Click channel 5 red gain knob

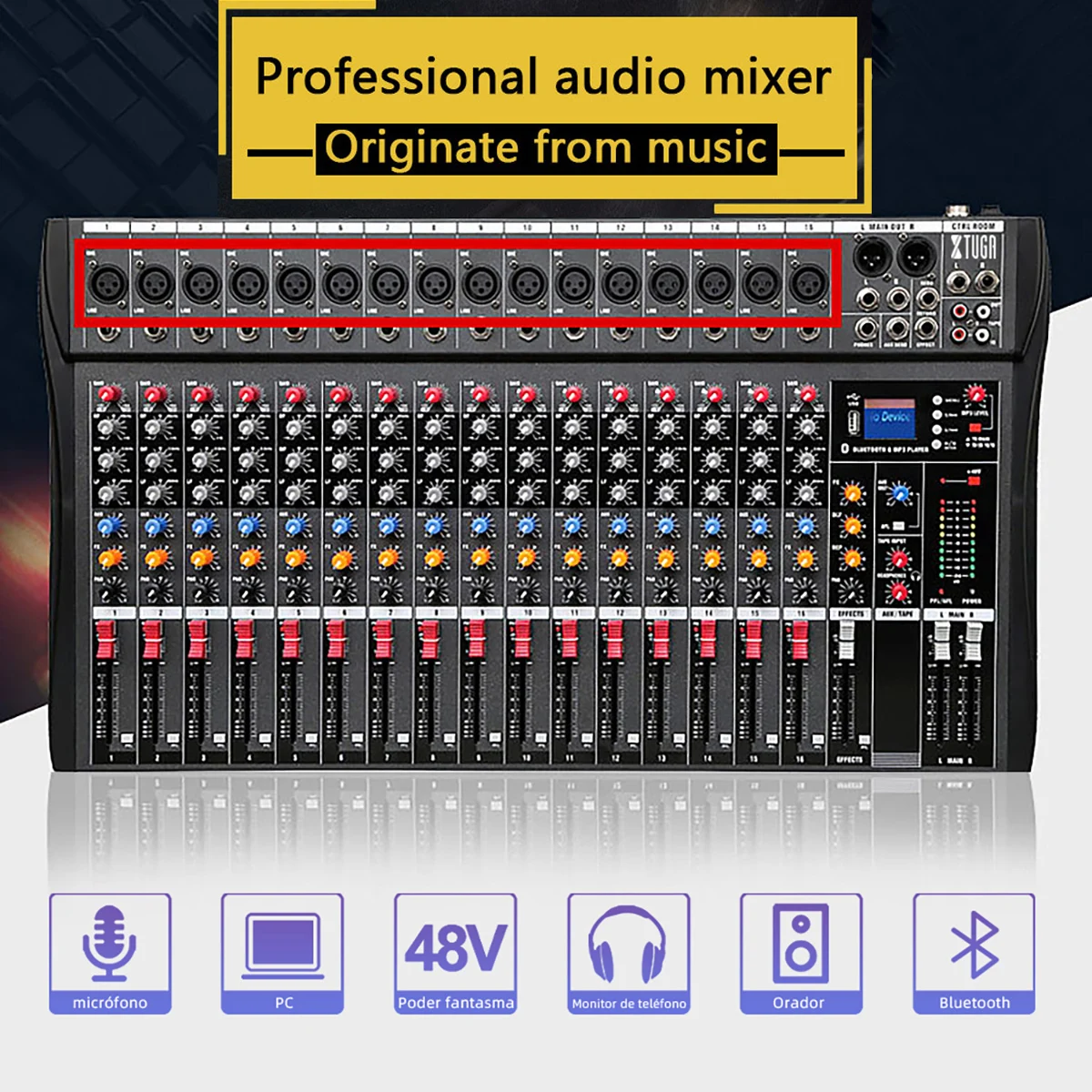[x=294, y=394]
